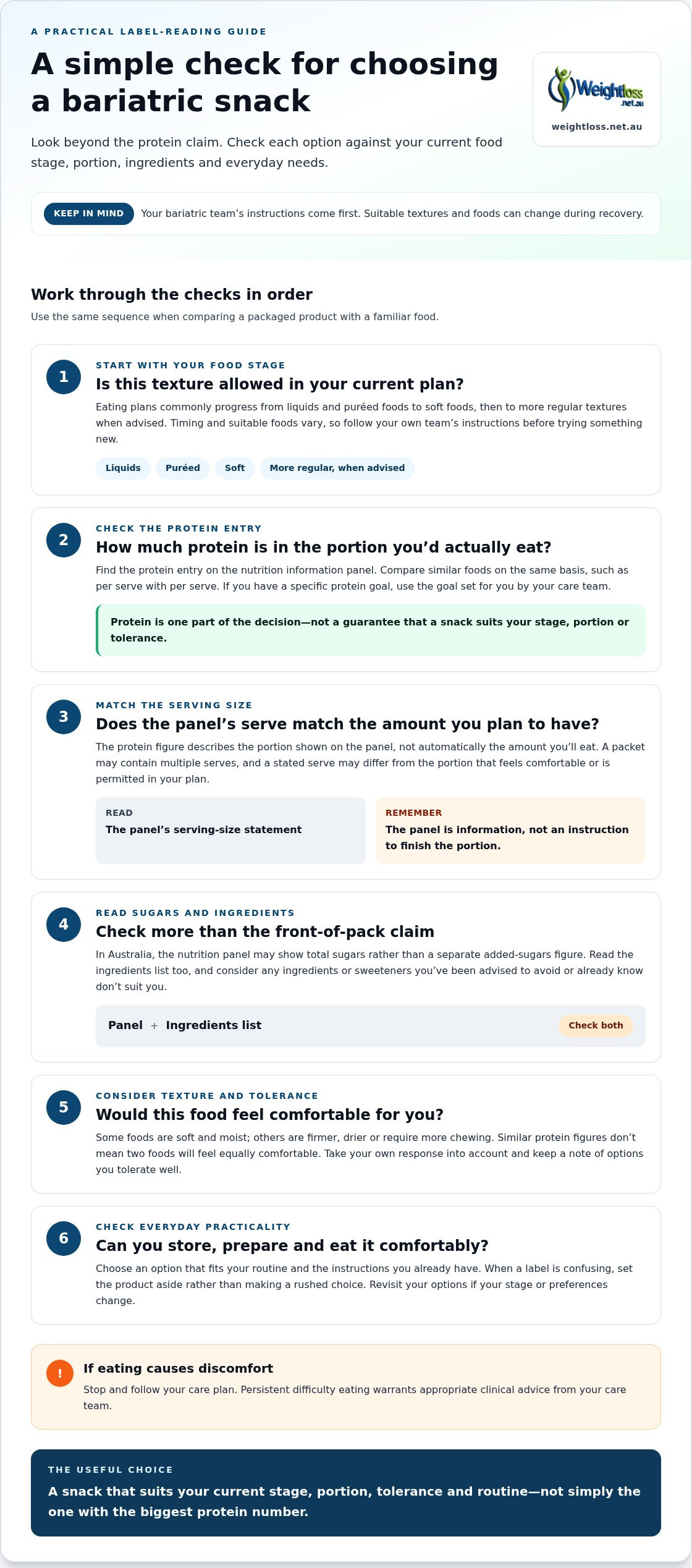Image resolution: width=692 pixels, height=1568 pixels.
Task: Click the 'Check both' pill
Action: [x=596, y=1026]
